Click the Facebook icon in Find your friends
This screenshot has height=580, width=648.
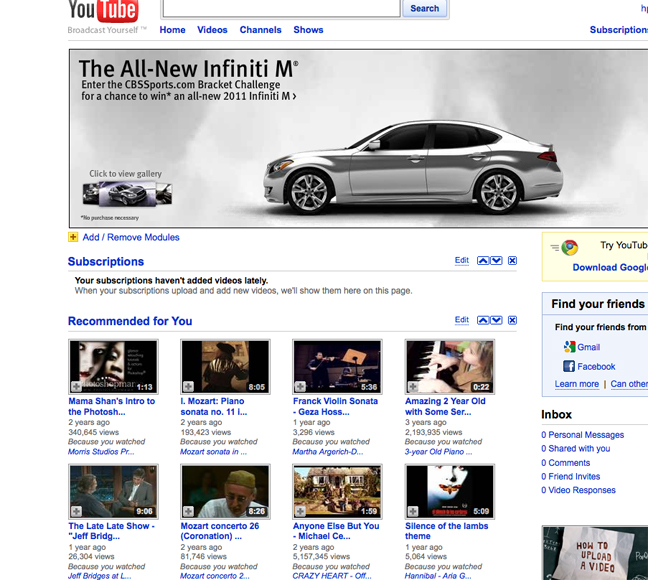569,366
